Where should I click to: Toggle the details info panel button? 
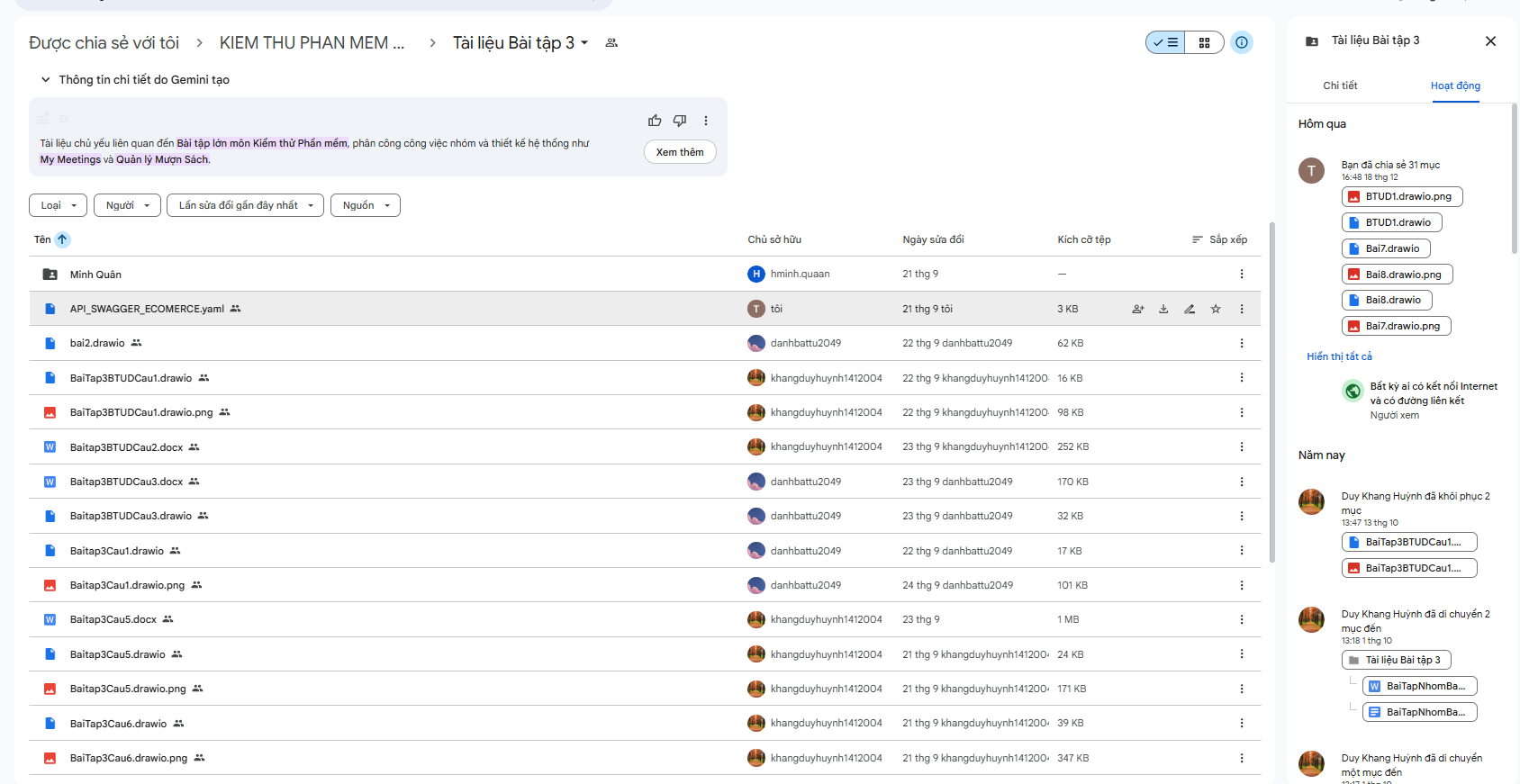1242,42
